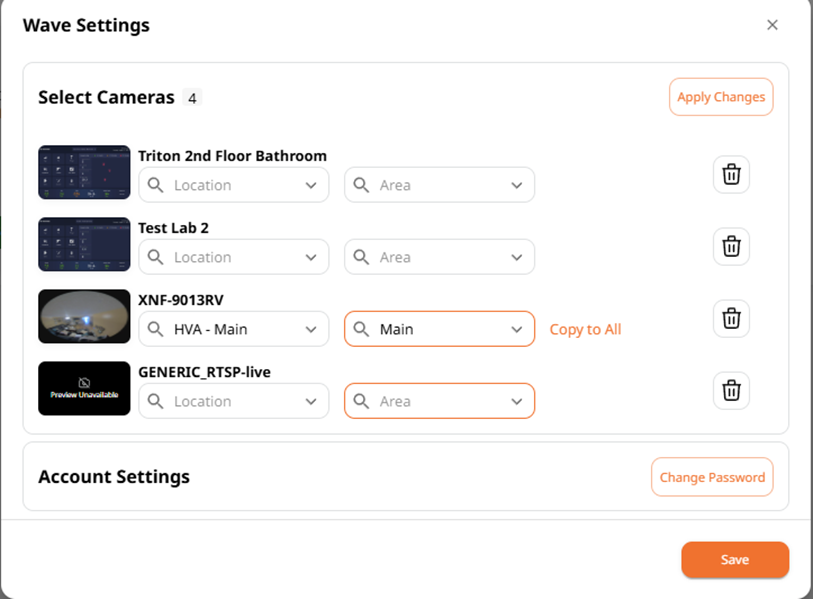Screen dimensions: 813x599
Task: Click the search icon in Test Lab 2 Location field
Action: (x=156, y=257)
